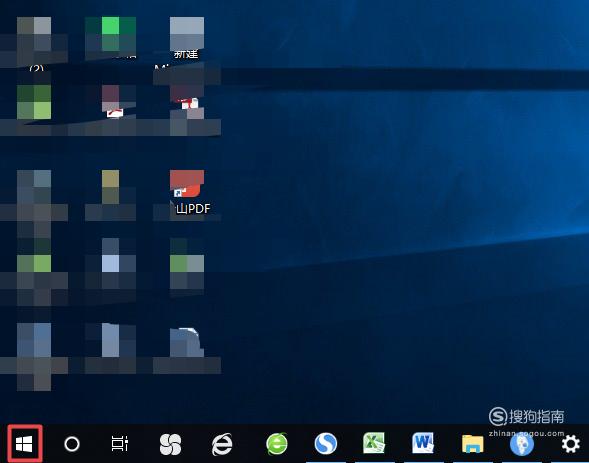Launch the green 360 browser icon
This screenshot has height=463, width=589.
point(277,444)
